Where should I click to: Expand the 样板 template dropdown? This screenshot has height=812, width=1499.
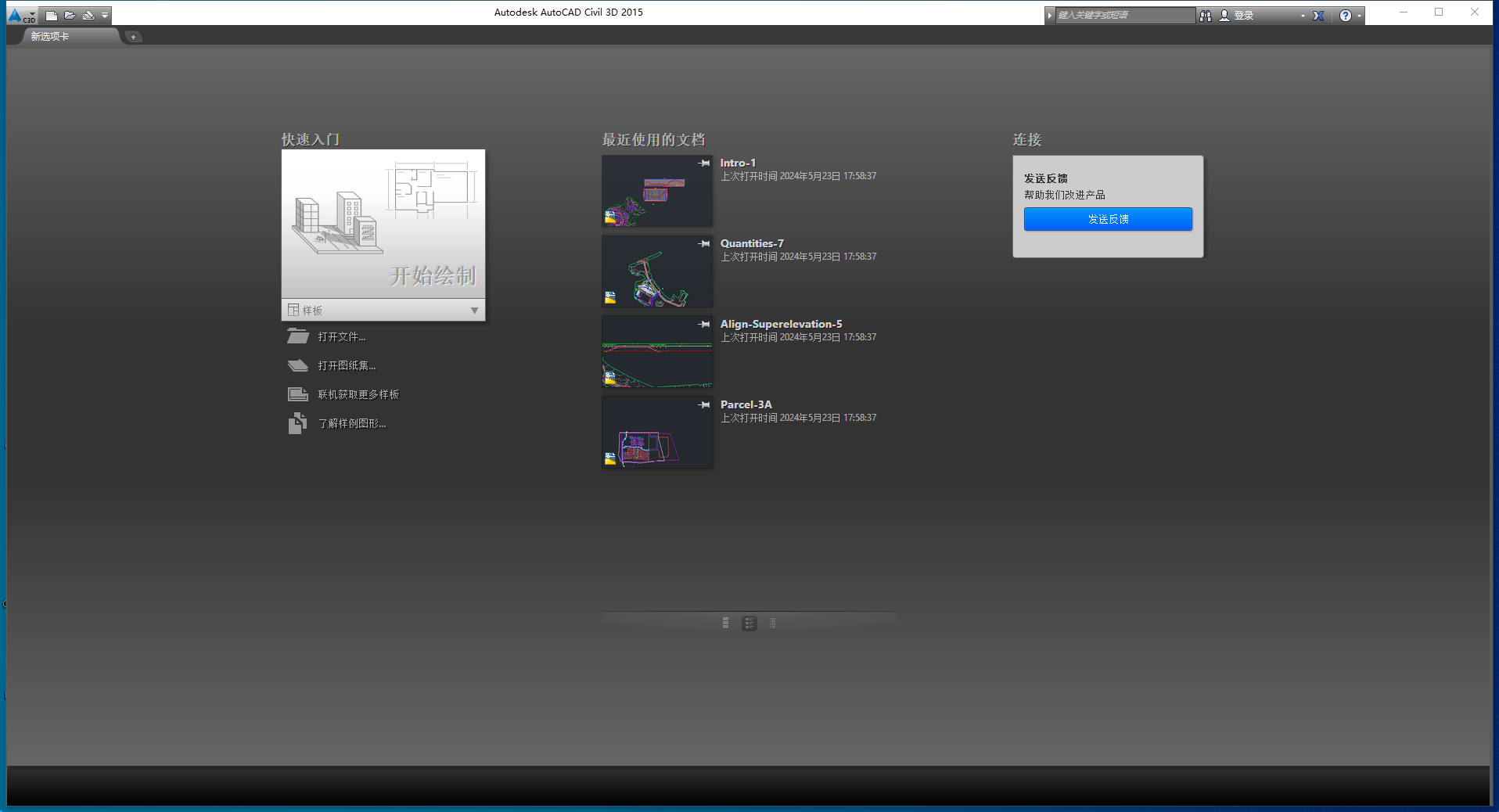(474, 311)
